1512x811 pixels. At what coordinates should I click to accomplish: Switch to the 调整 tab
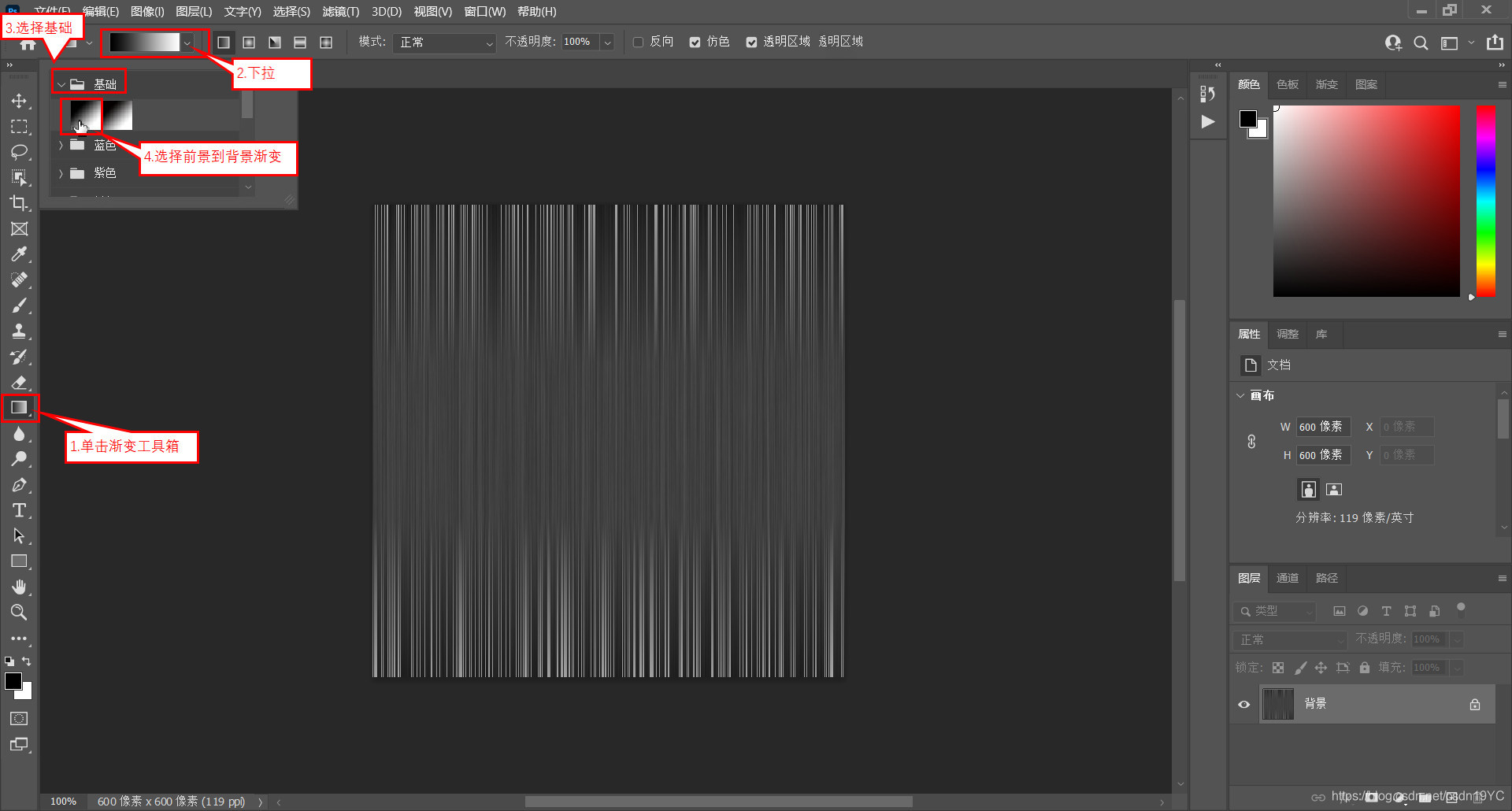point(1288,334)
